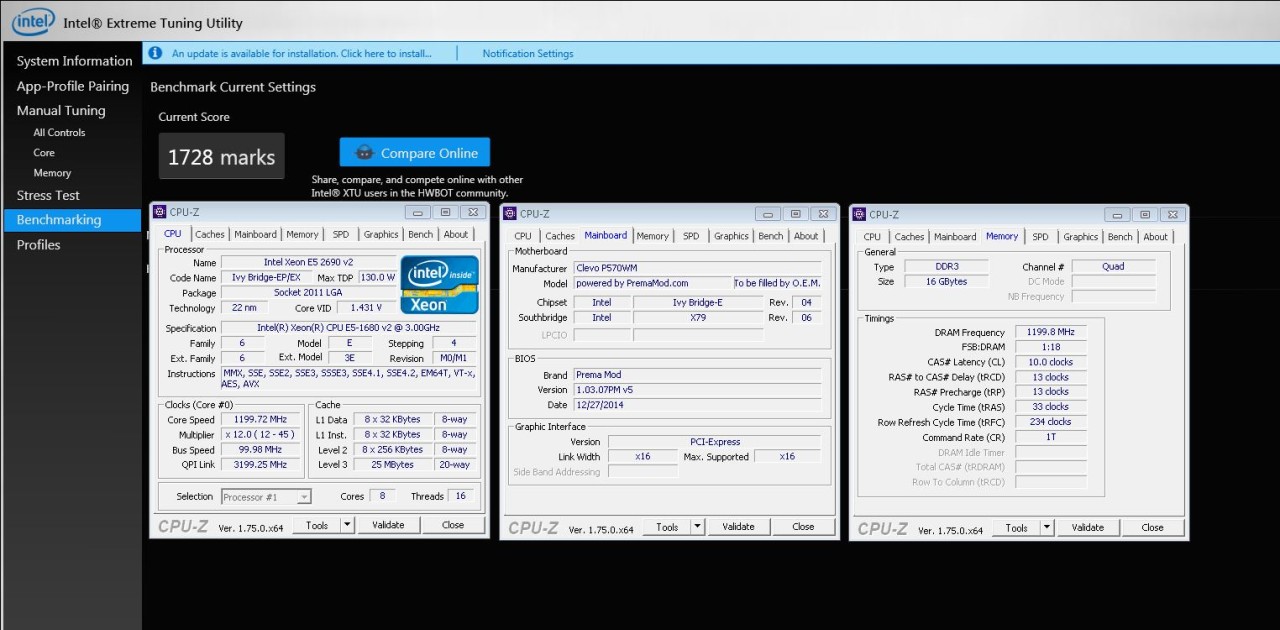Click the update available installation link
Screen dimensions: 1280x630
302,54
